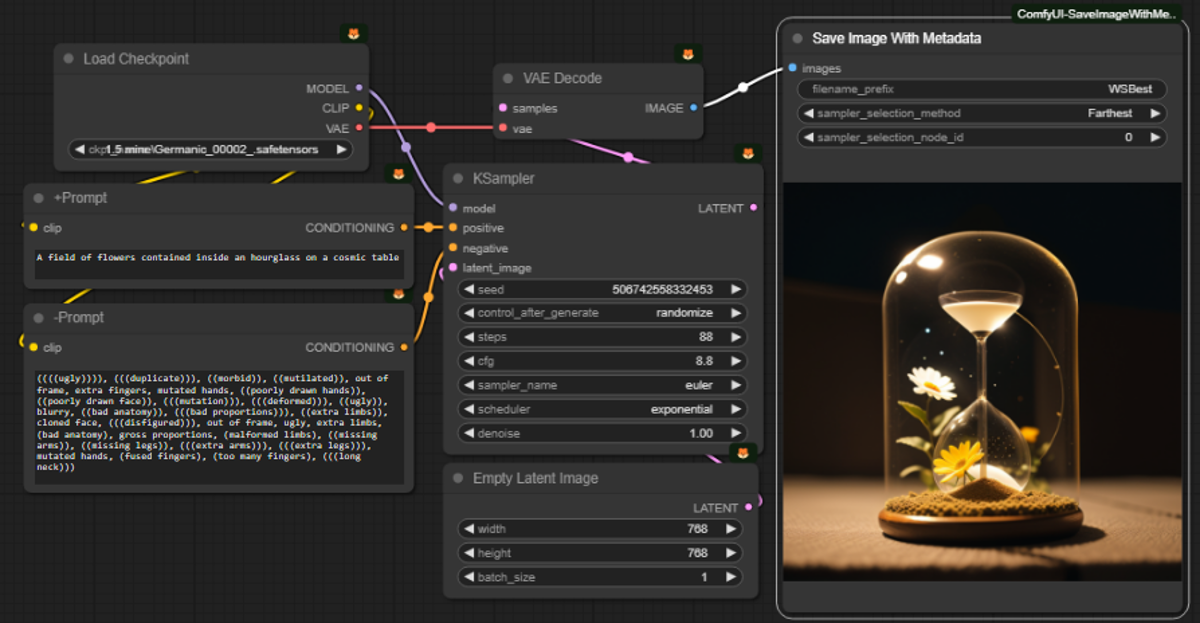Collapse the Load Checkpoint node via title dot

click(68, 59)
